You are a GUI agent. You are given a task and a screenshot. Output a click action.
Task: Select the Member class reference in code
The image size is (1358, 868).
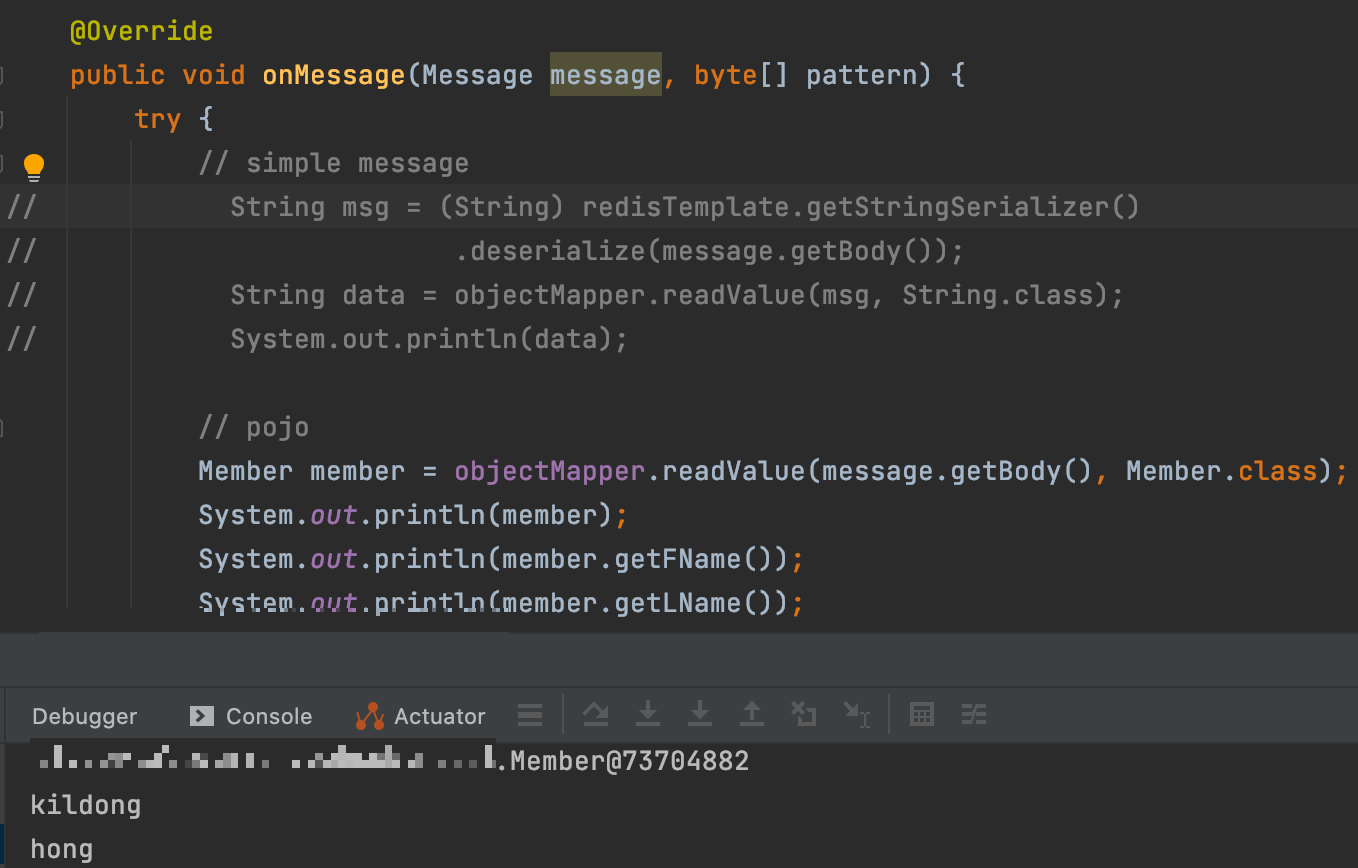tap(1171, 470)
